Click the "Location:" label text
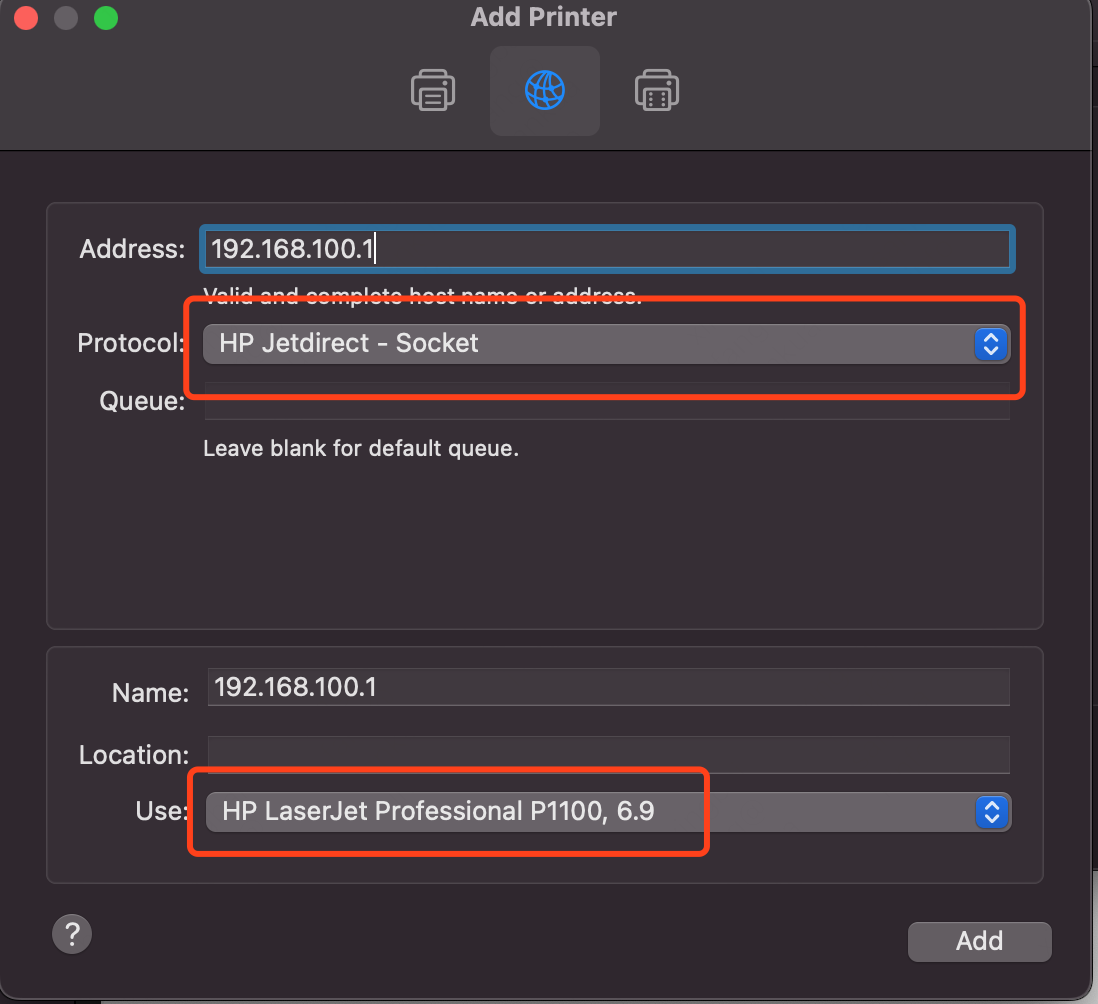This screenshot has width=1098, height=1004. coord(134,755)
